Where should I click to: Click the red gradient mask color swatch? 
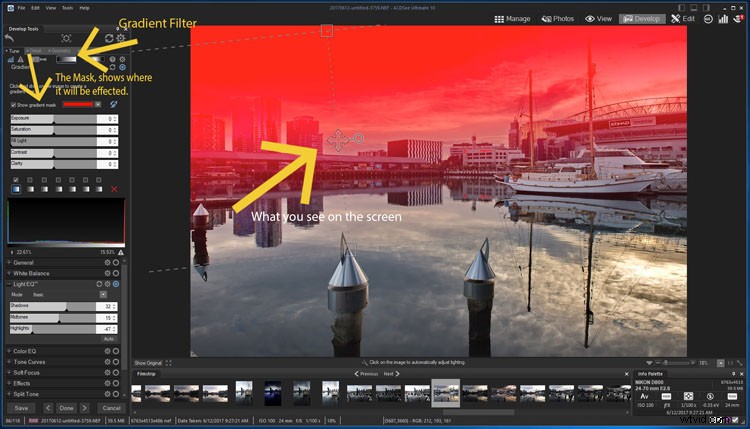click(x=78, y=104)
